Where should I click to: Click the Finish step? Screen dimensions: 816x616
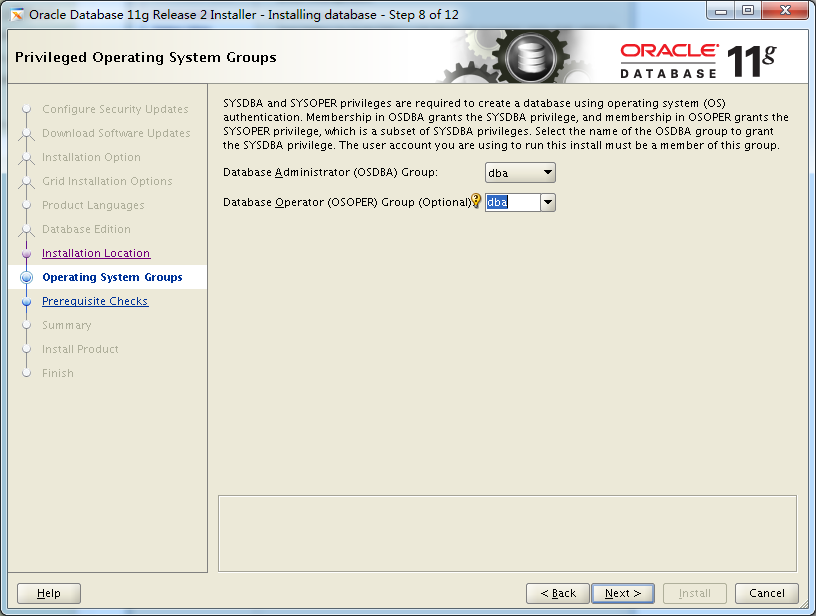pos(58,373)
